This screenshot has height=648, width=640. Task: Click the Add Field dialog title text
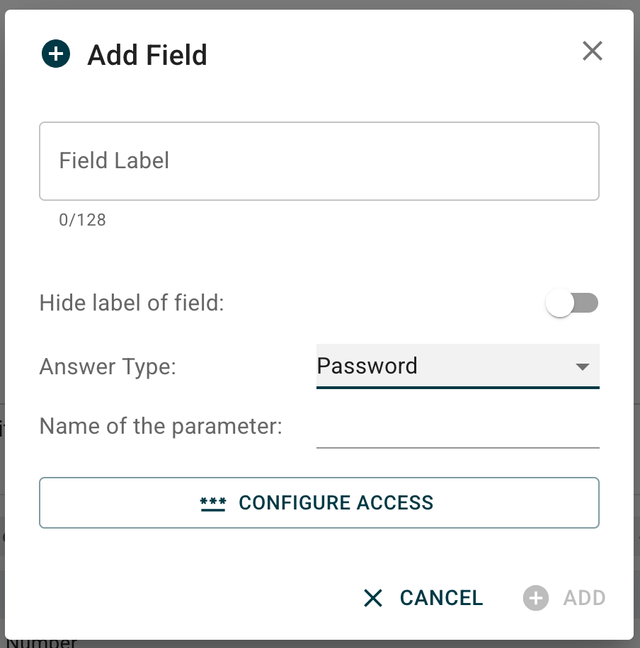tap(147, 55)
